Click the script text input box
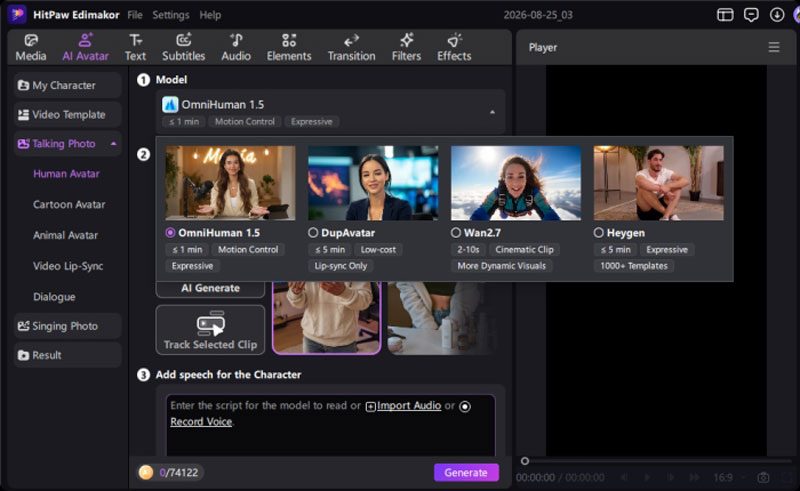The width and height of the screenshot is (800, 491). point(331,426)
